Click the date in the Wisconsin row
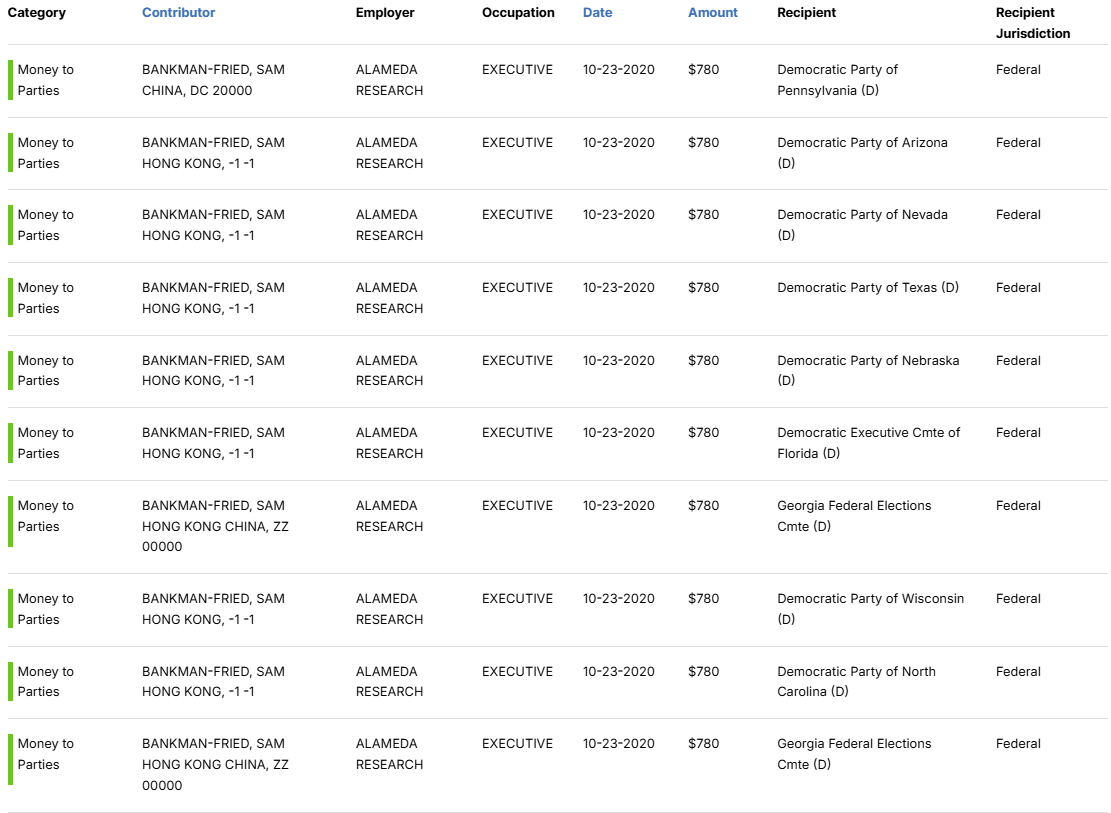Screen dimensions: 1111x813 tap(618, 599)
